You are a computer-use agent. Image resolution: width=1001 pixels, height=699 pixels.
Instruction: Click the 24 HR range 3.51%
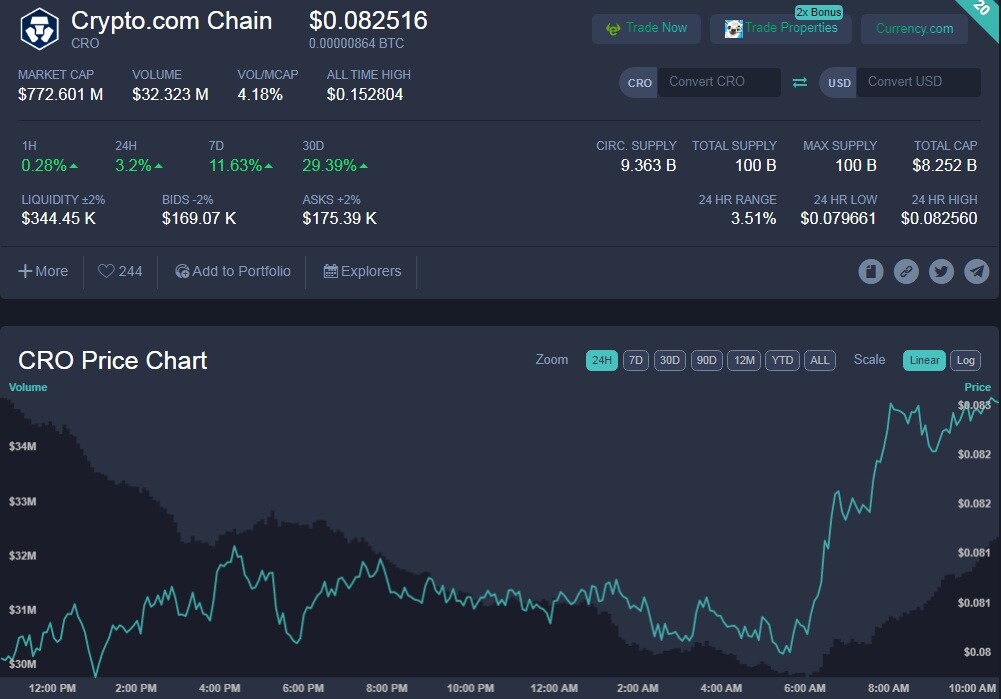coord(753,218)
